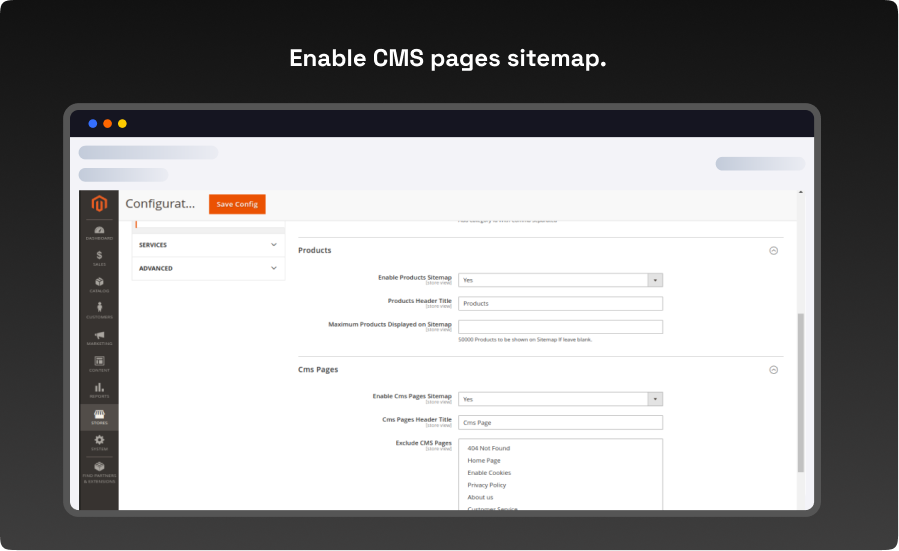
Task: Open the Enable Cms Pages Sitemap dropdown
Action: pyautogui.click(x=560, y=398)
